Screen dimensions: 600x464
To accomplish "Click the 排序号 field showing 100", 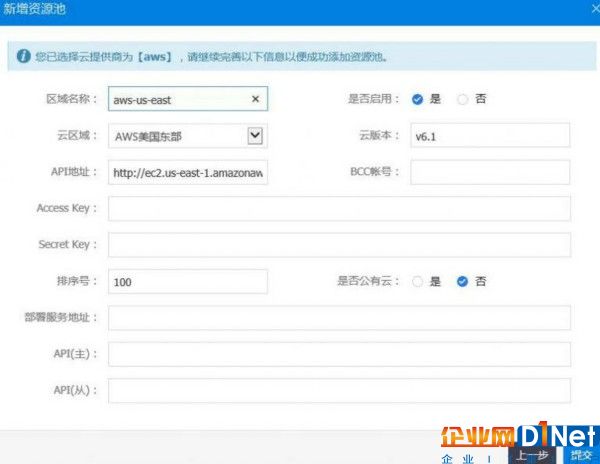I will (188, 282).
